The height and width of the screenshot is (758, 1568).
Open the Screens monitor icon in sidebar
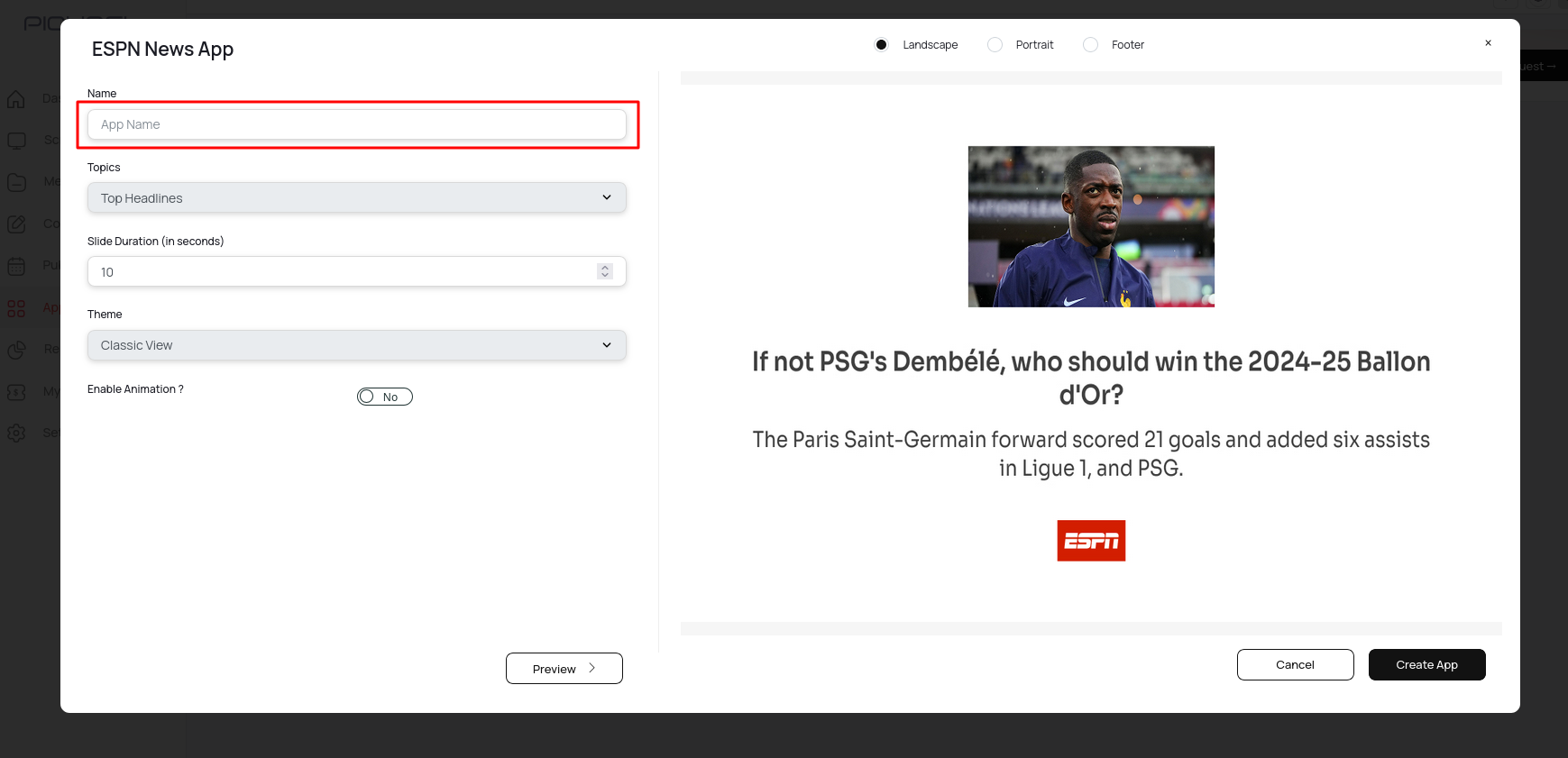point(16,141)
